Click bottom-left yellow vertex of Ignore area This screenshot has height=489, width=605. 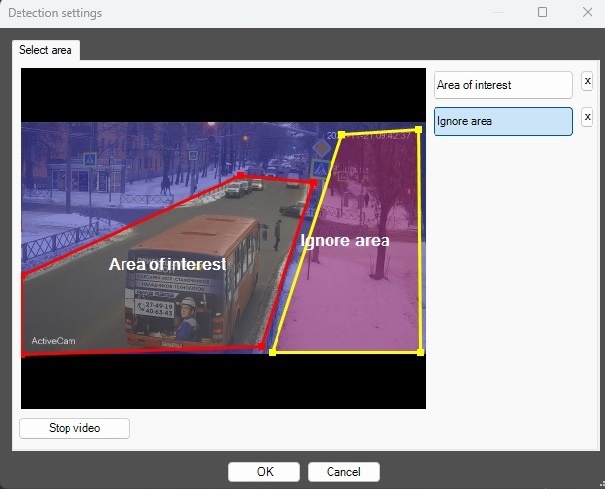pyautogui.click(x=274, y=351)
